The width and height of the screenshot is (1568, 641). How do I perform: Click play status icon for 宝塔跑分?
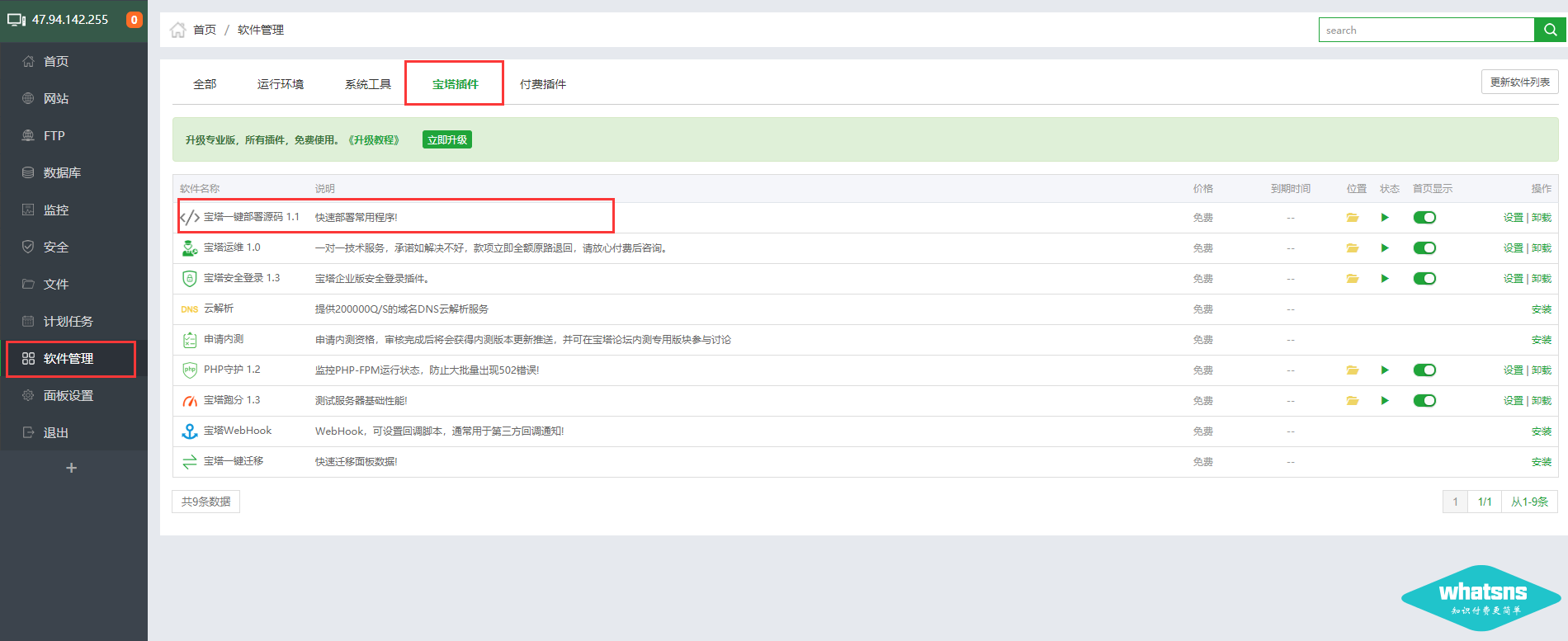(x=1385, y=401)
